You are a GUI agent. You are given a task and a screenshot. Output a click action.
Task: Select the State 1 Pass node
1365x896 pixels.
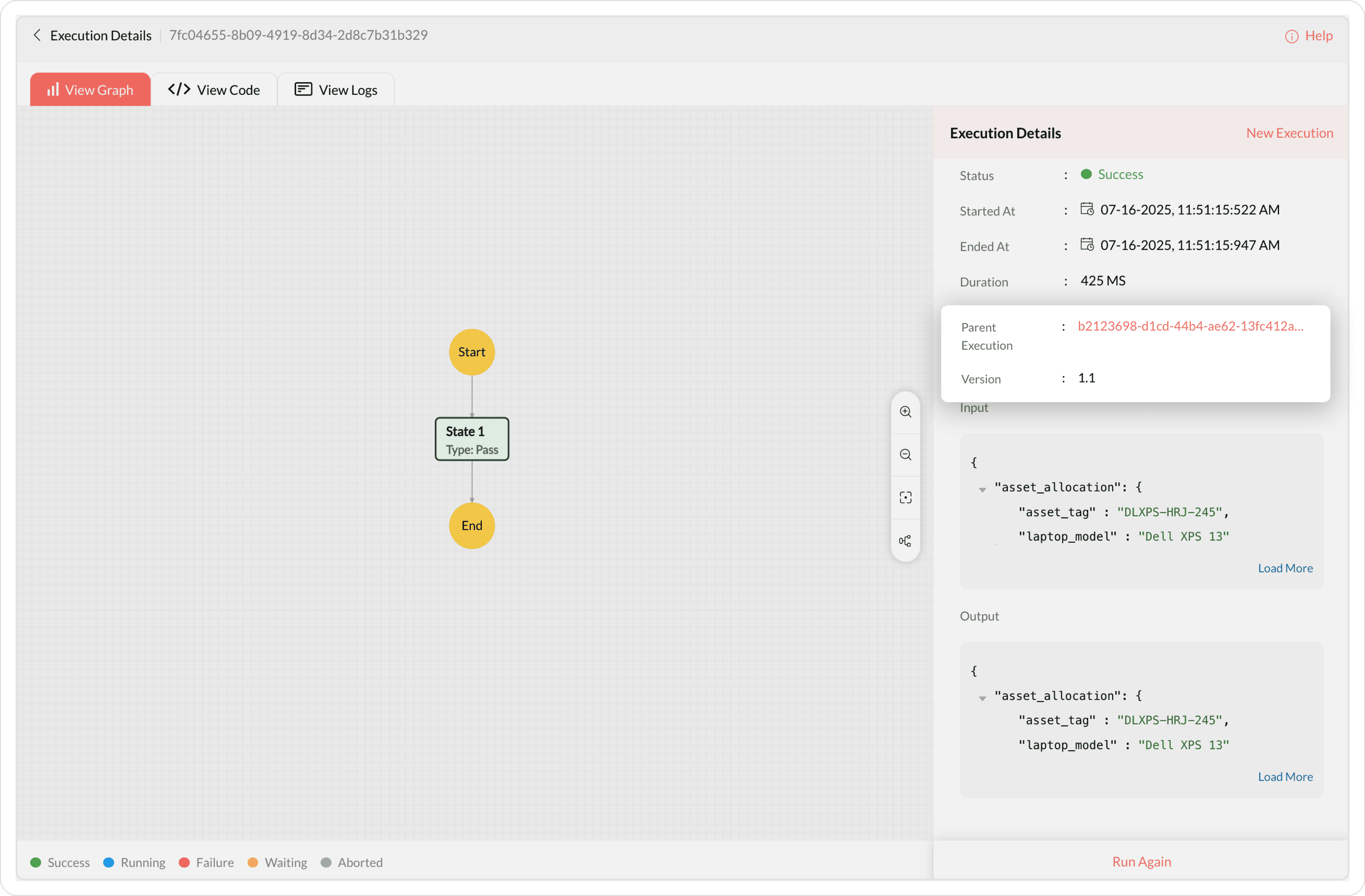click(471, 439)
